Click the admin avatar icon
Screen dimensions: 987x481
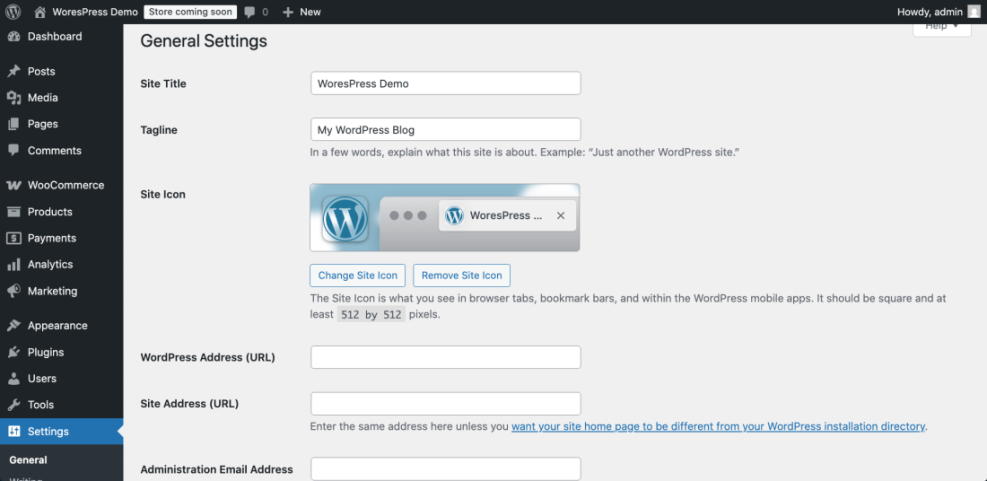974,12
